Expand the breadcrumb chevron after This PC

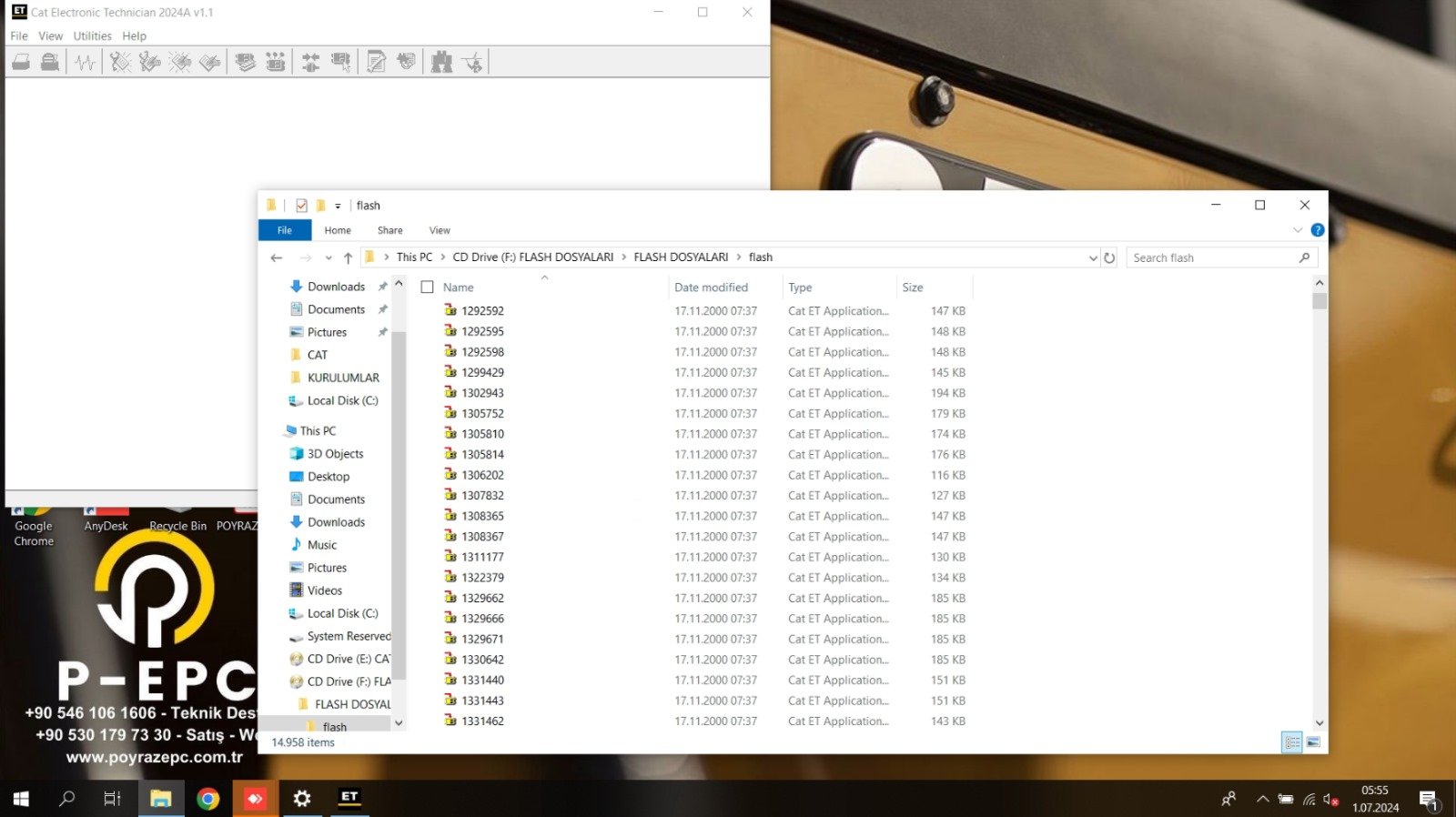click(443, 257)
